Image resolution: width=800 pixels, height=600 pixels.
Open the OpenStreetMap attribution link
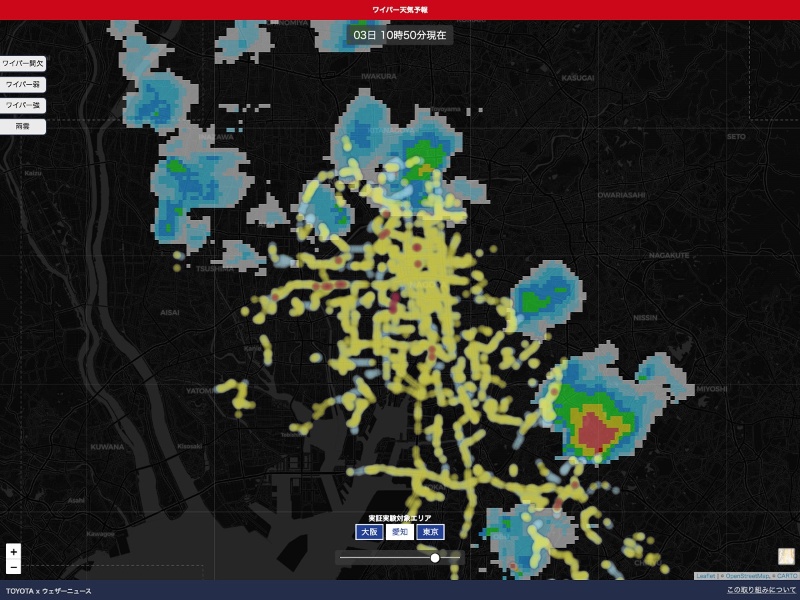[748, 576]
